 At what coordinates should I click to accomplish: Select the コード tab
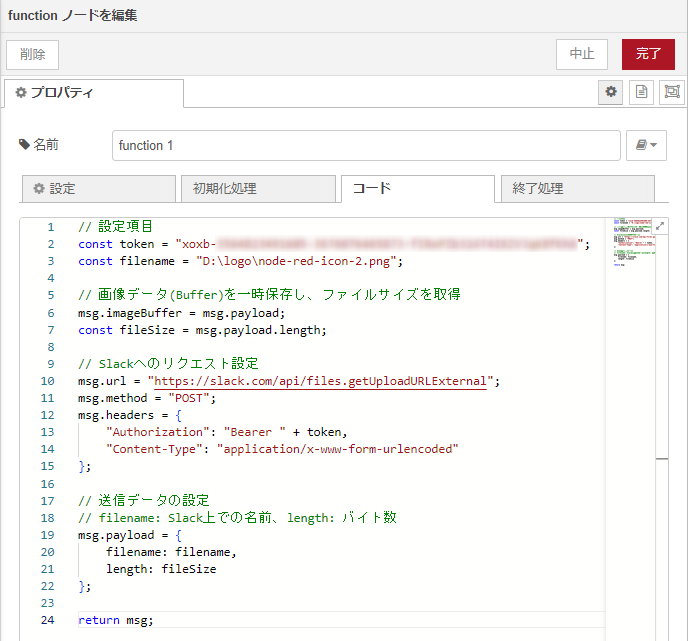point(418,189)
